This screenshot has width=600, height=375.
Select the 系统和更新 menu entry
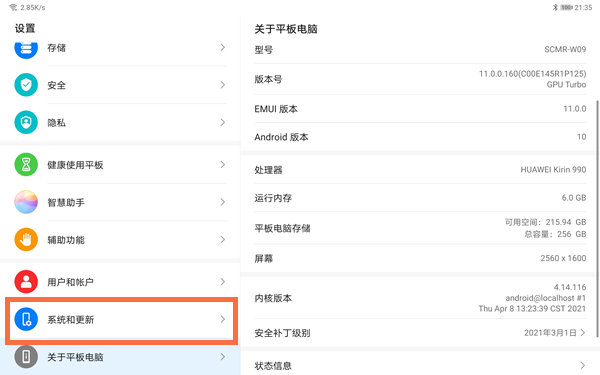pyautogui.click(x=121, y=321)
